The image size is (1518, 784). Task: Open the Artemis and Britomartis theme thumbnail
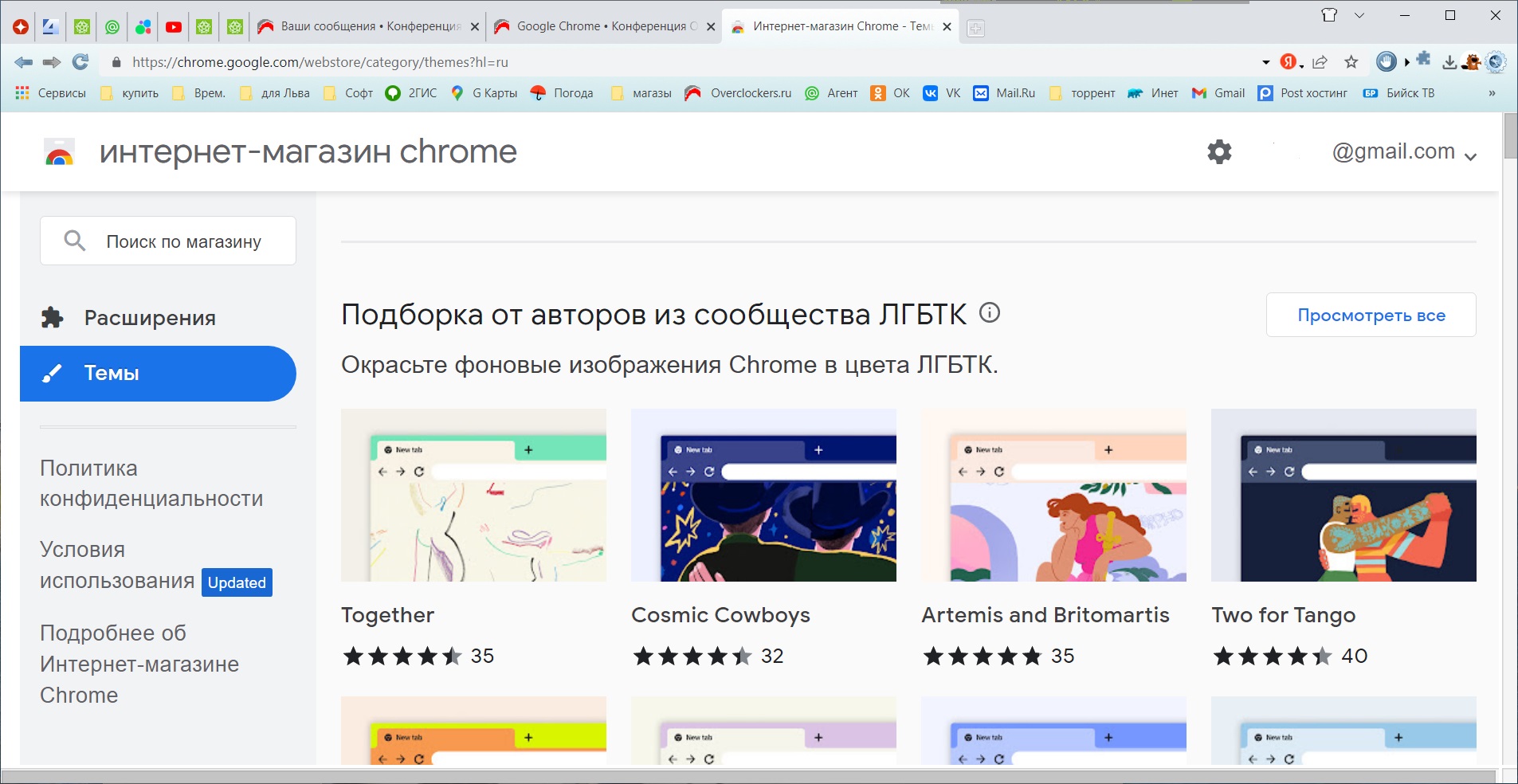pyautogui.click(x=1053, y=495)
